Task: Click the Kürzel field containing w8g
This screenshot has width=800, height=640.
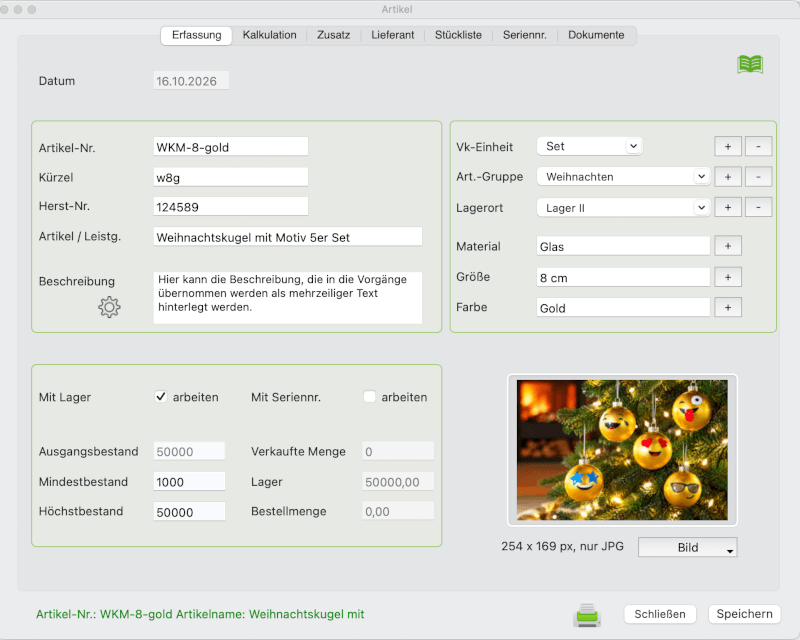Action: (231, 177)
